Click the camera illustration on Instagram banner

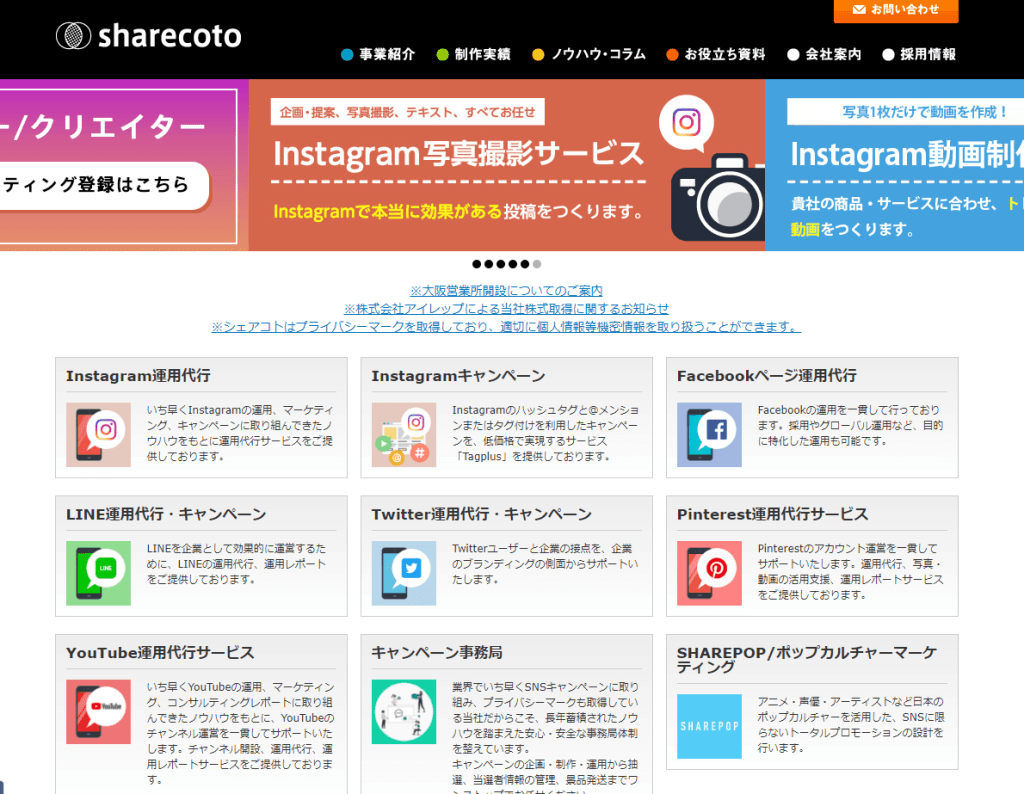pos(718,198)
